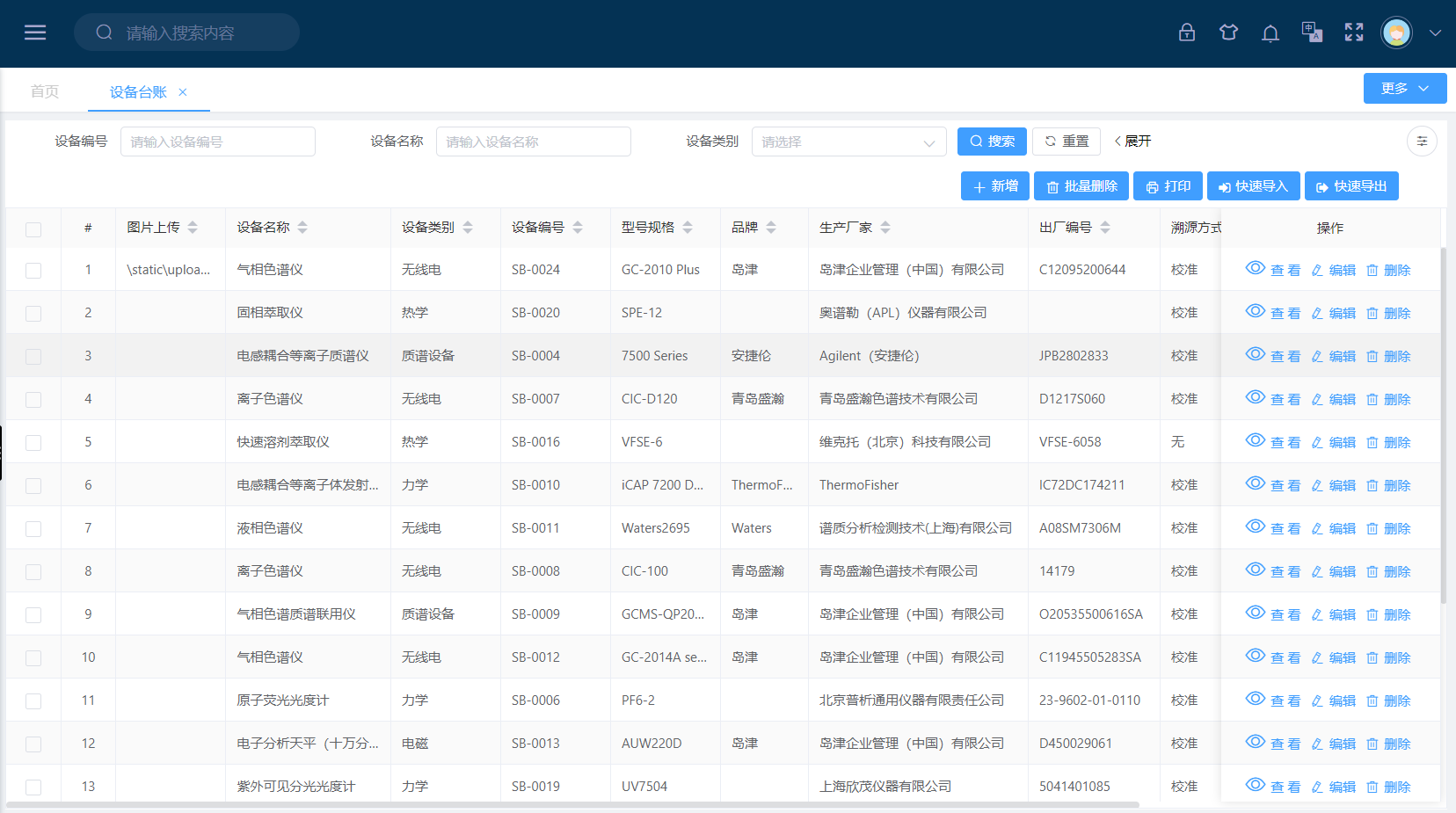Click the 新增 button
Viewport: 1456px width, 813px height.
pos(995,186)
